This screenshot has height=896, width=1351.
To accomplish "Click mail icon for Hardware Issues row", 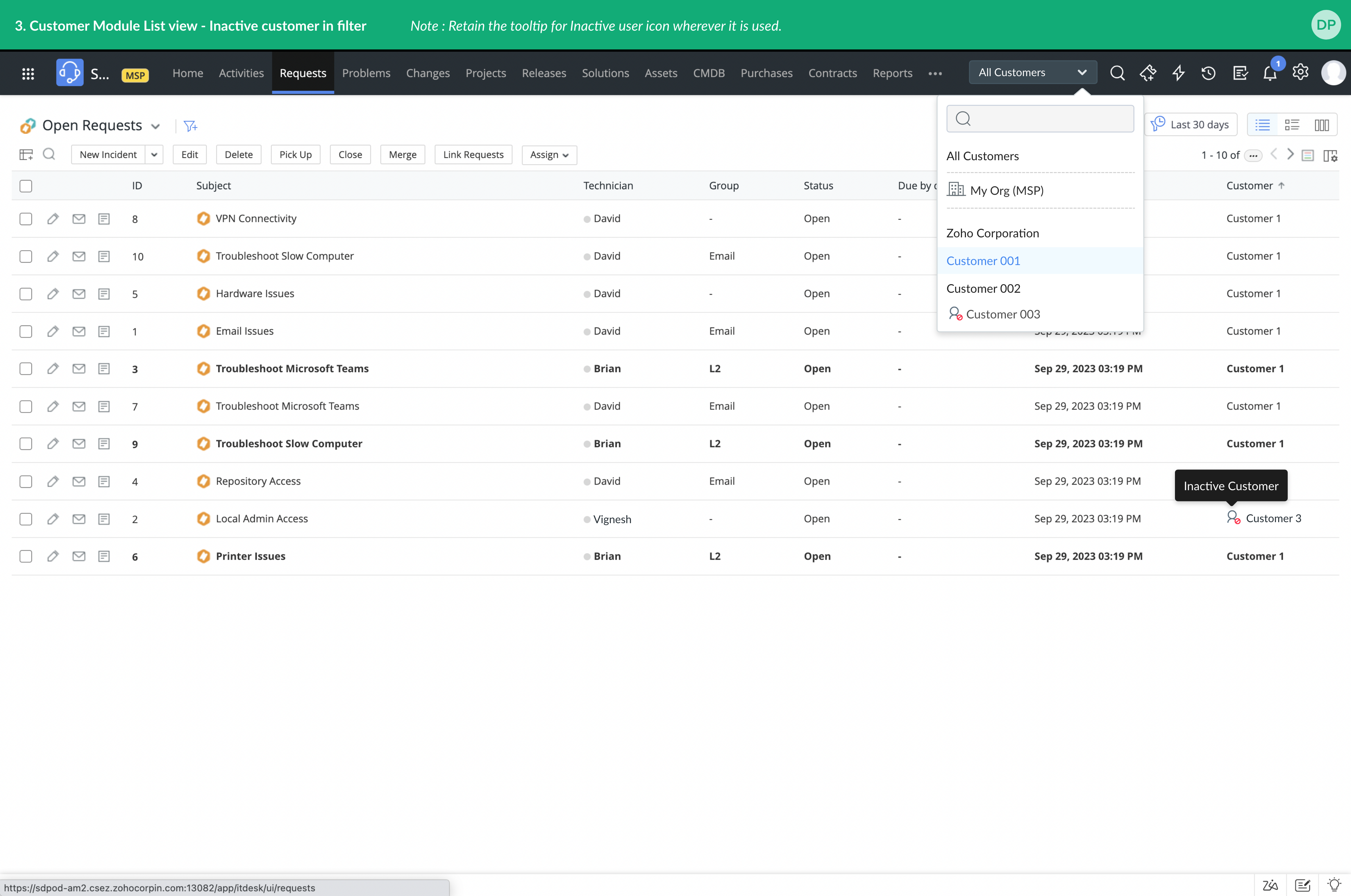I will (x=79, y=294).
